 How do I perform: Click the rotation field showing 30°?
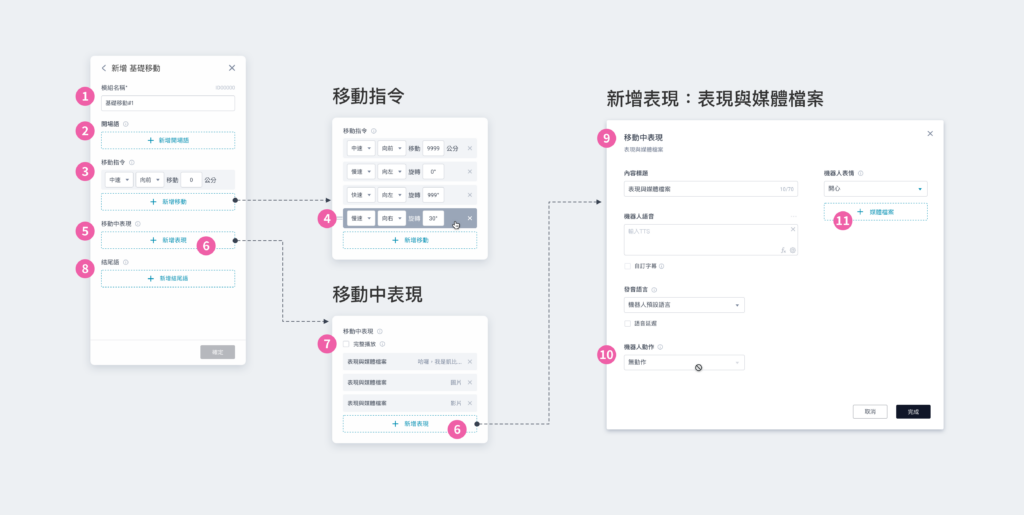(x=433, y=218)
